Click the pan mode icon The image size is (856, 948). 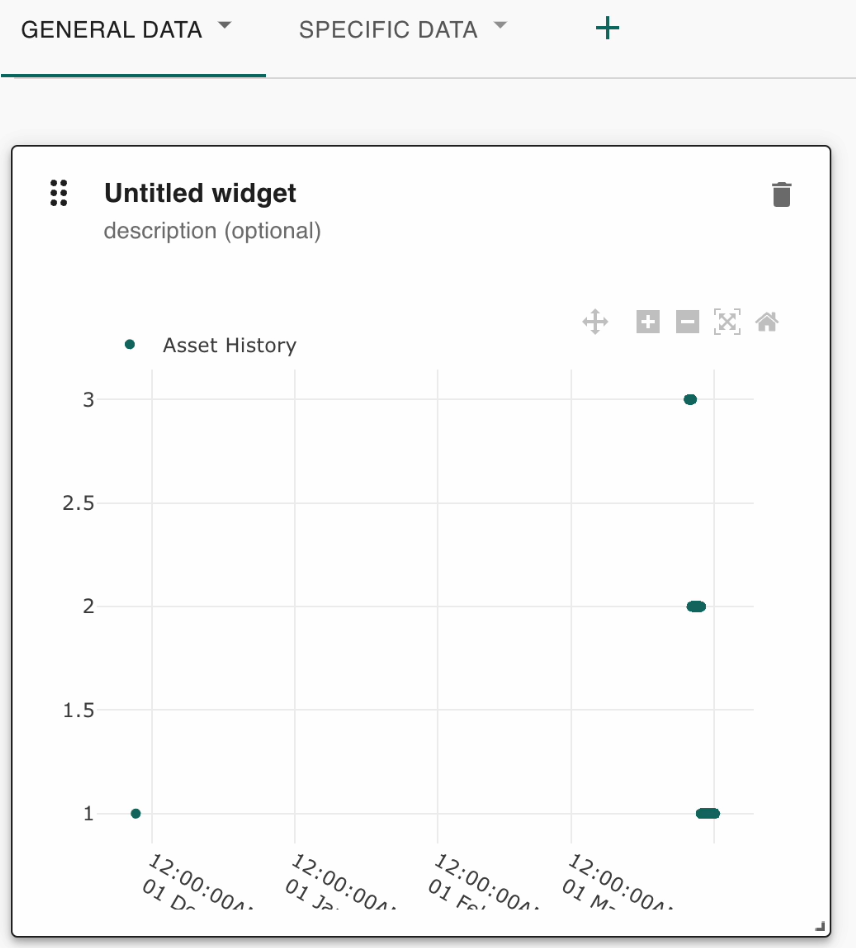[595, 322]
